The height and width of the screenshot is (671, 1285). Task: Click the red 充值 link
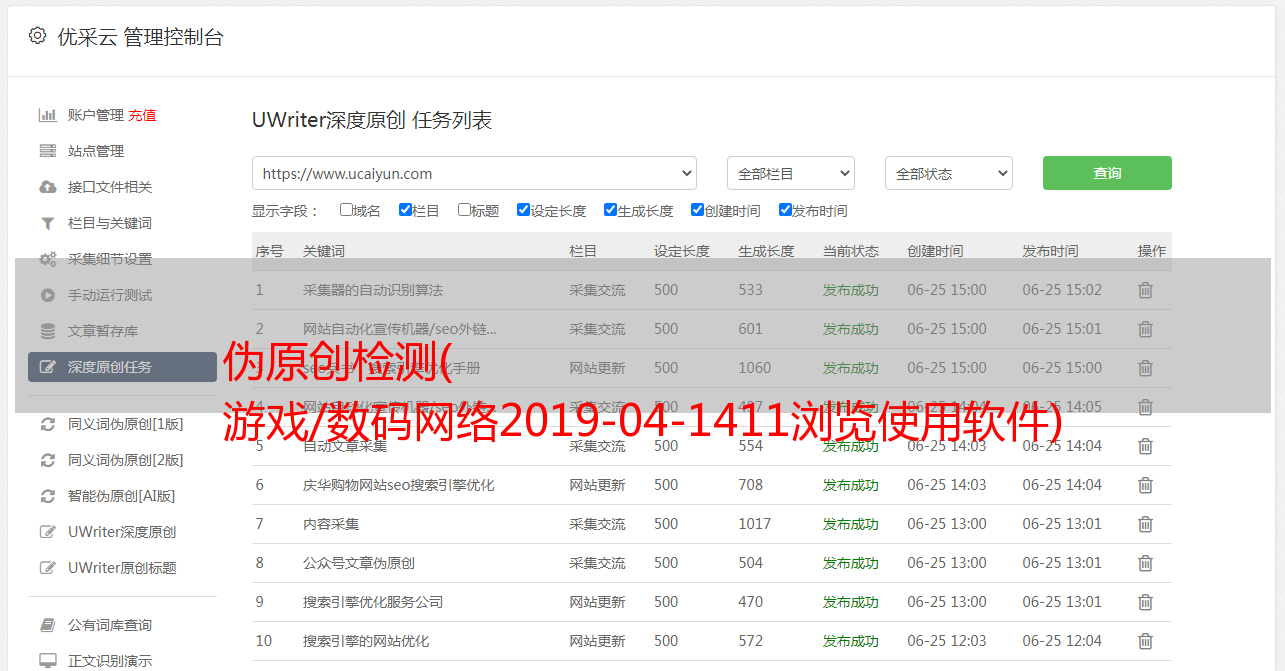pyautogui.click(x=142, y=115)
